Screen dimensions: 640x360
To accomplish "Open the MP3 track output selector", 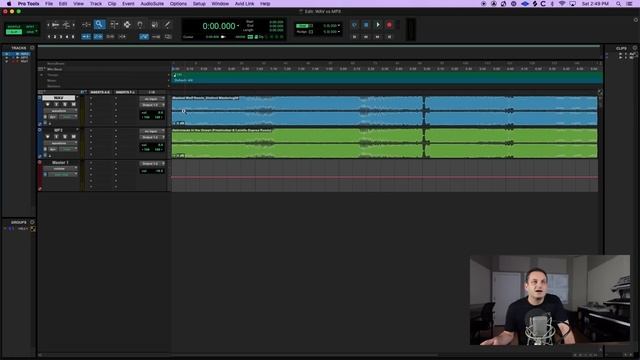I will click(x=152, y=137).
